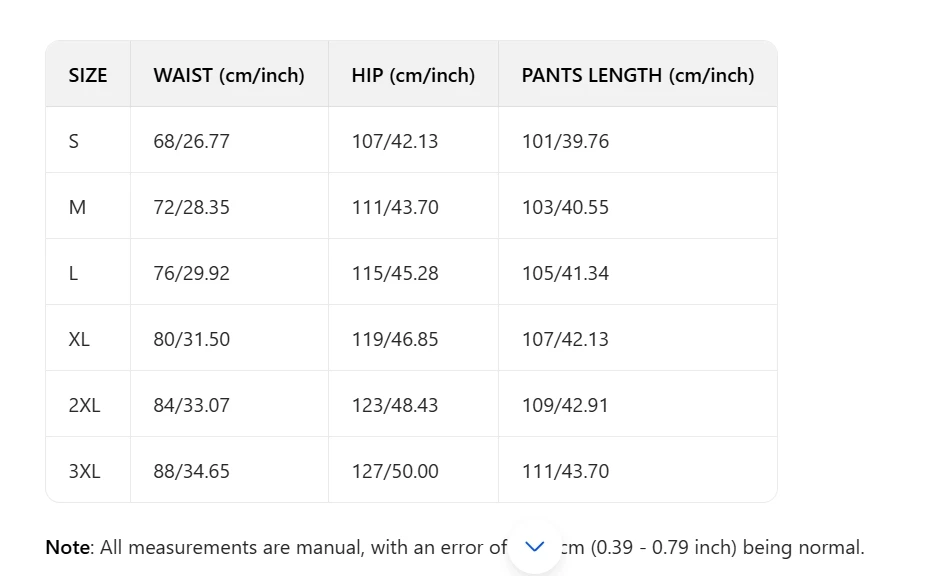Viewport: 927px width, 576px height.
Task: Click the bold Note label text
Action: [x=67, y=548]
